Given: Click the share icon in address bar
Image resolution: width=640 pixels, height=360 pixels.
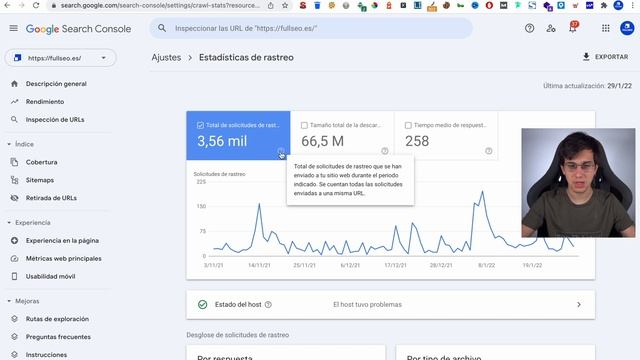Looking at the screenshot, I should [271, 6].
